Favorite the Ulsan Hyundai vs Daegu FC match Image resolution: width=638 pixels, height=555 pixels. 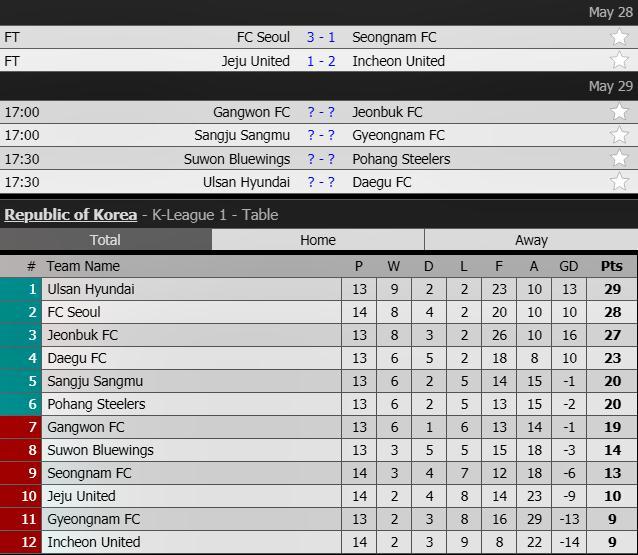click(620, 182)
